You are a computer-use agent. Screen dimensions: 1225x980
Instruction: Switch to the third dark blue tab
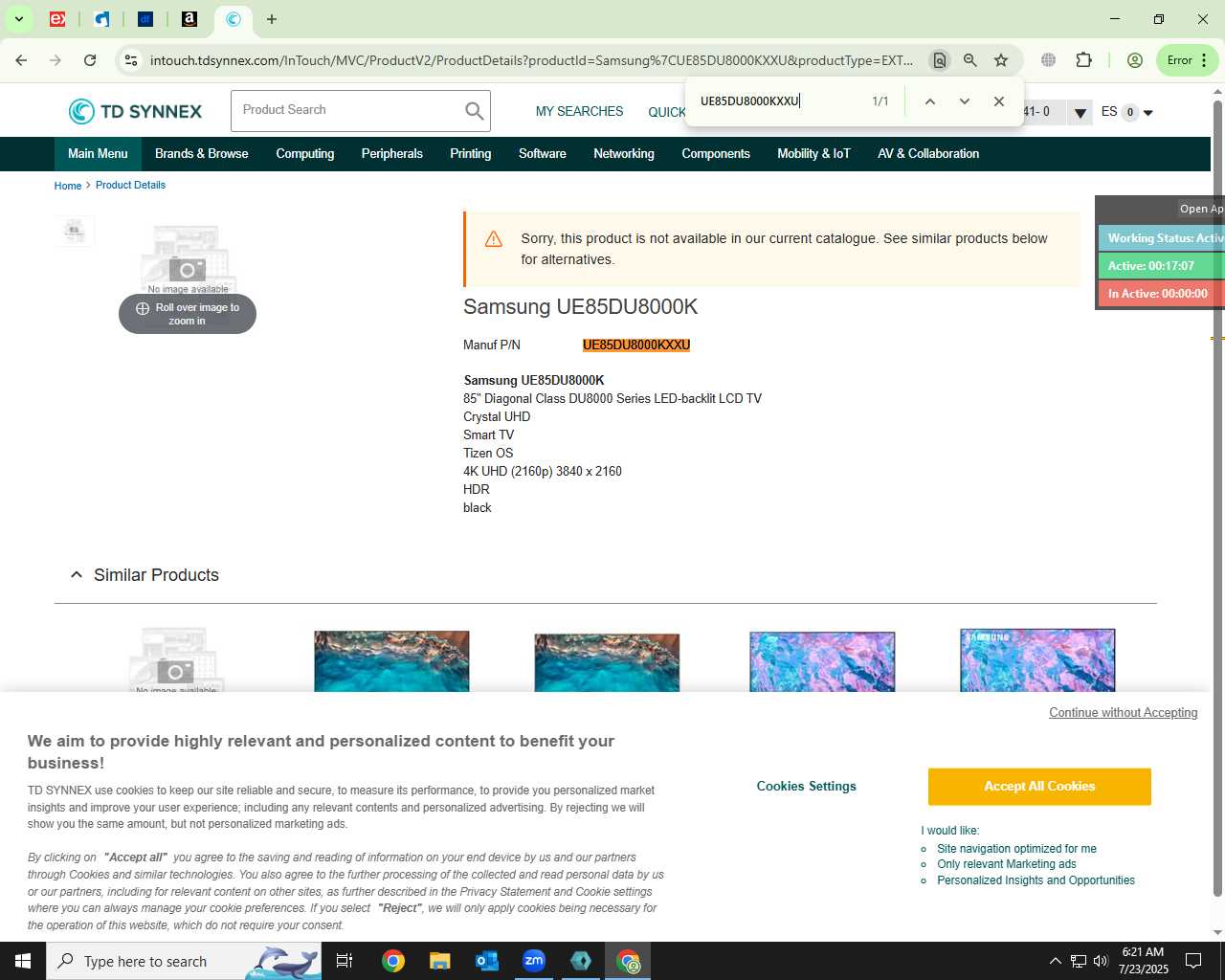(145, 19)
